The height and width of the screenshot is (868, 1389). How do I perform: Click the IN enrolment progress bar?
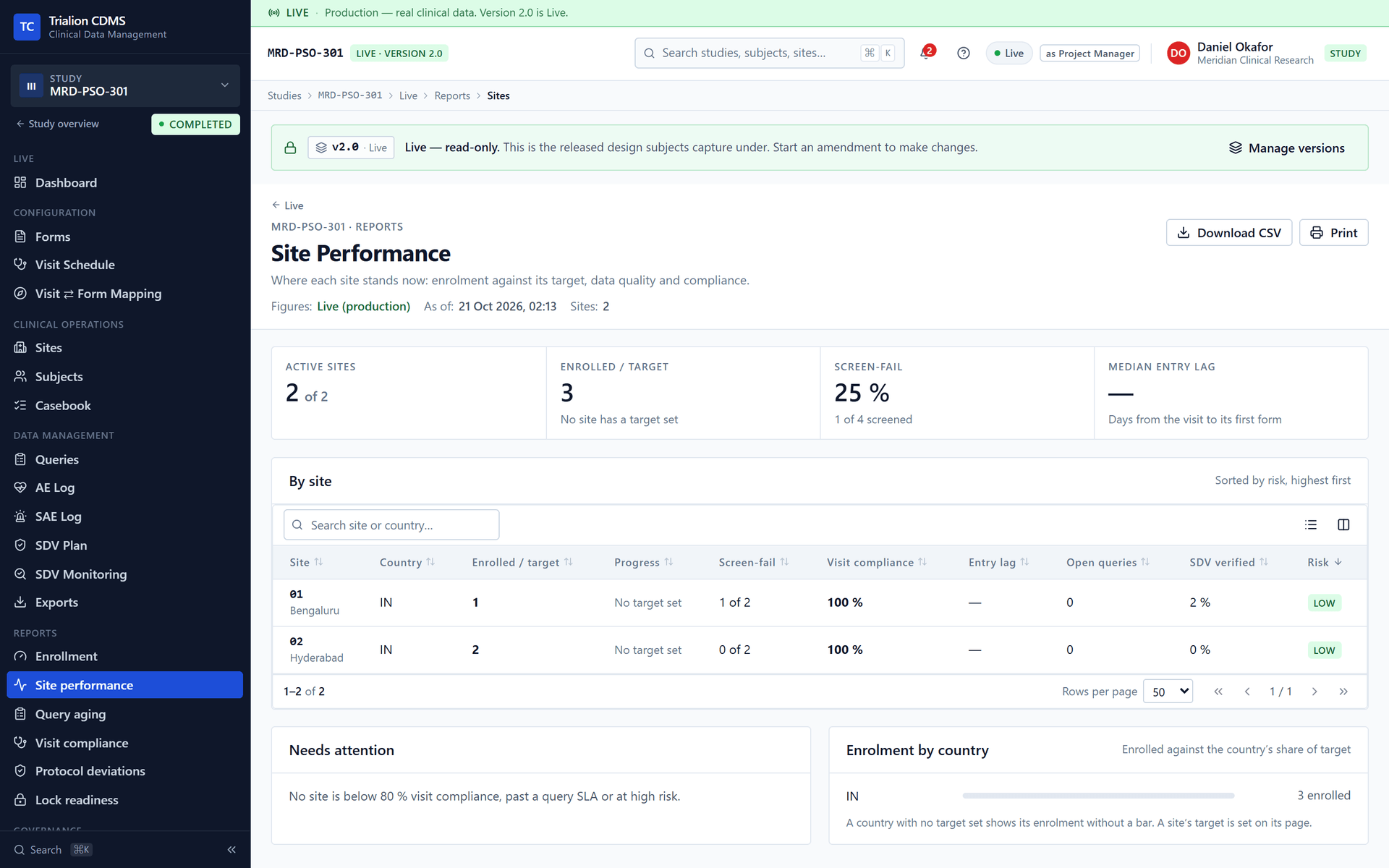pyautogui.click(x=1098, y=796)
